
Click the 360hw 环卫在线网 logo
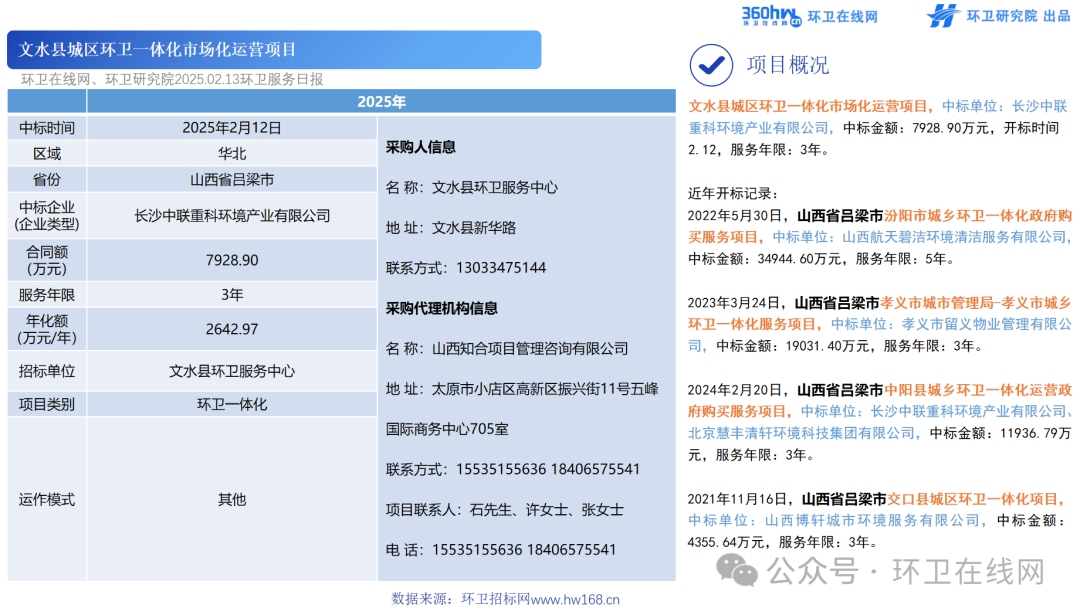[x=809, y=16]
